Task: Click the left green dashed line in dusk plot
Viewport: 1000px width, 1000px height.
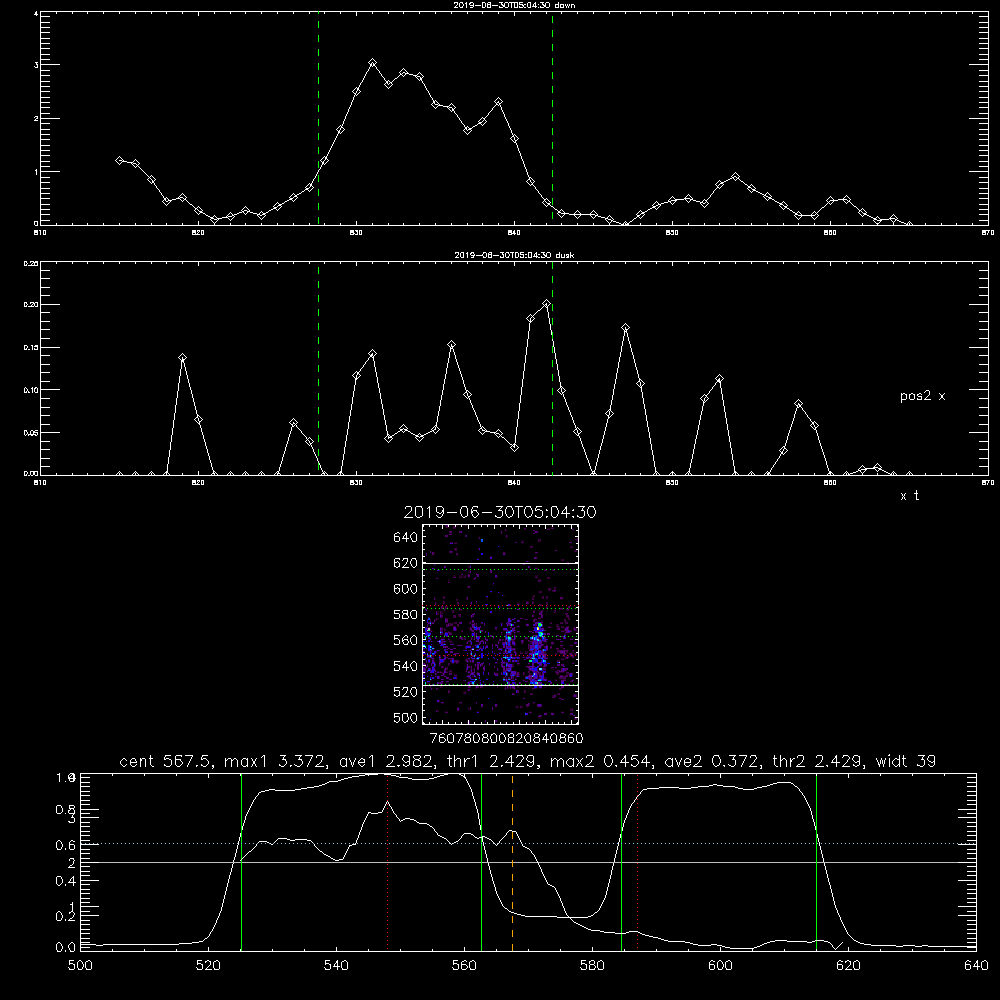Action: 318,368
